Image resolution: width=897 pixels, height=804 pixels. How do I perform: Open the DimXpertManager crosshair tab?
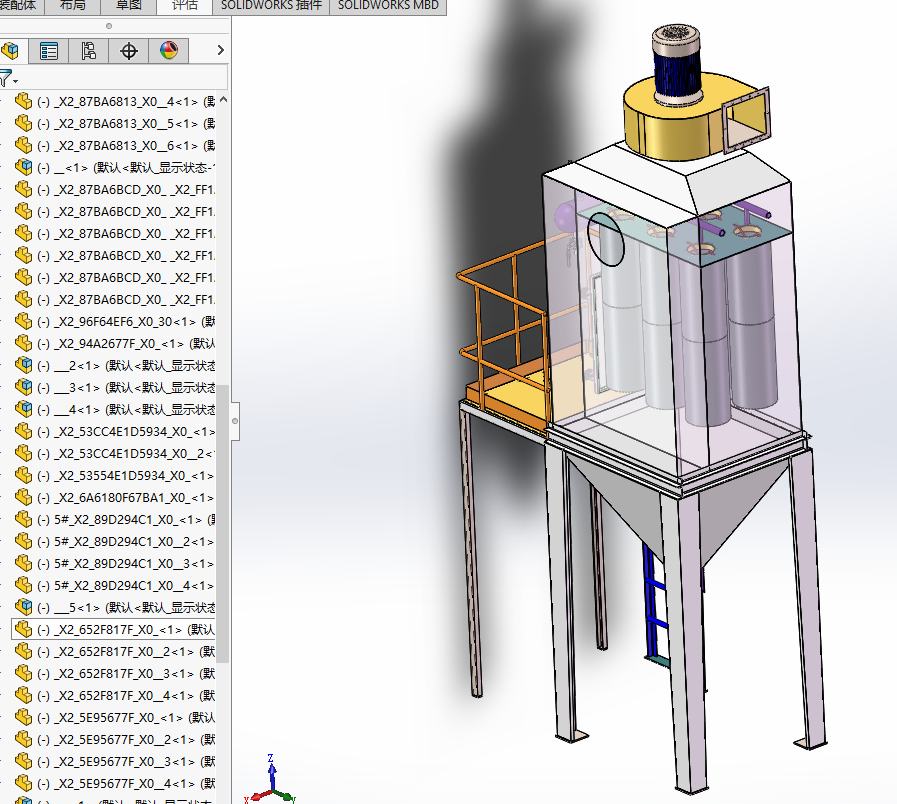[129, 51]
